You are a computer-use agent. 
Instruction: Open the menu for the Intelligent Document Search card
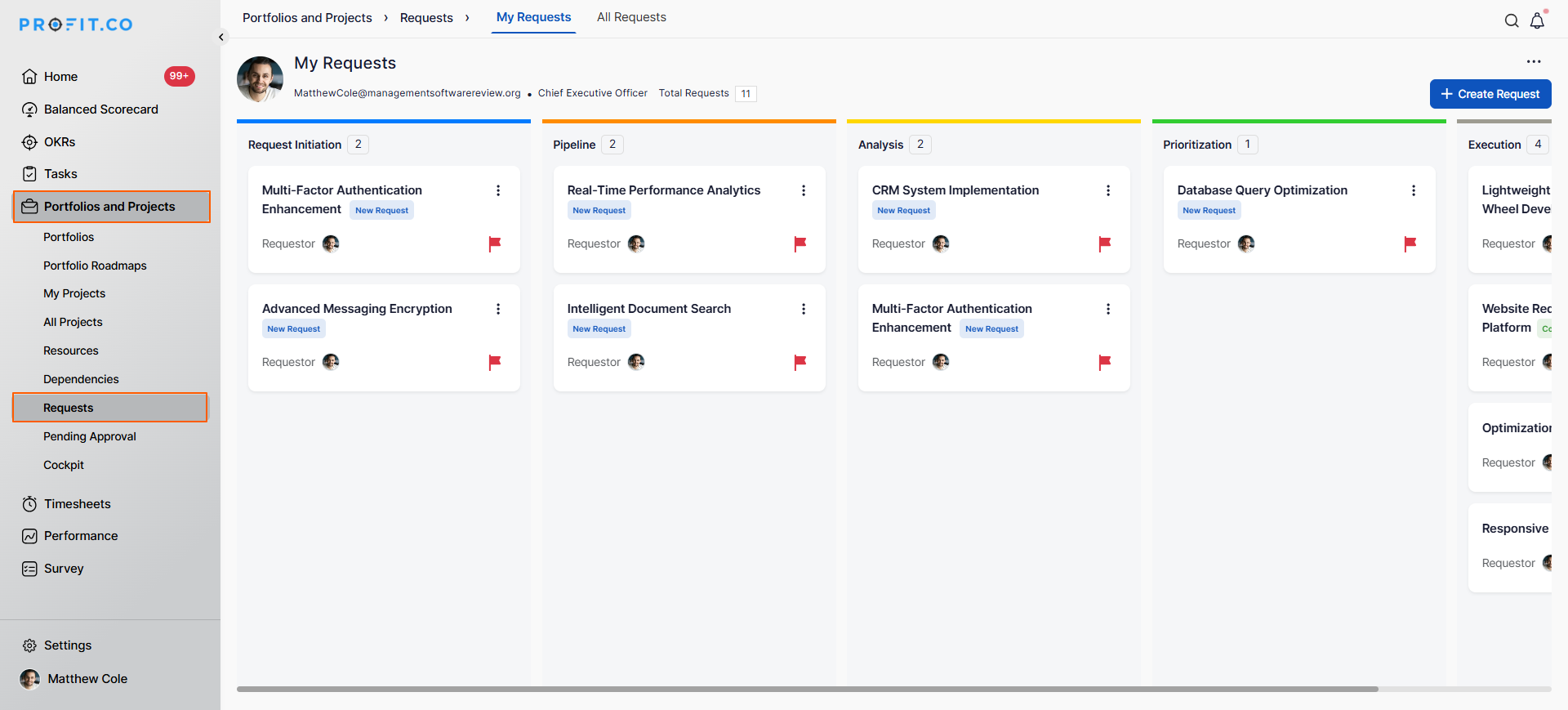pyautogui.click(x=804, y=309)
